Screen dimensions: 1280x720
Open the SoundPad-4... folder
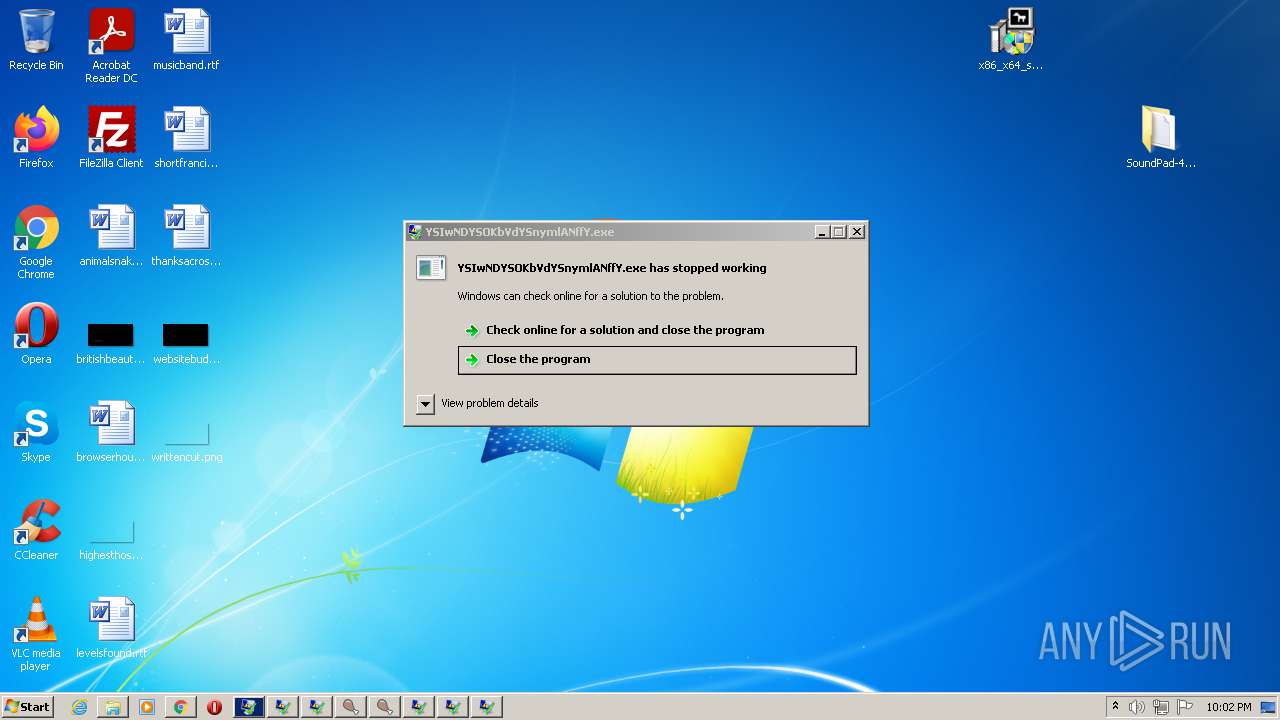coord(1160,138)
